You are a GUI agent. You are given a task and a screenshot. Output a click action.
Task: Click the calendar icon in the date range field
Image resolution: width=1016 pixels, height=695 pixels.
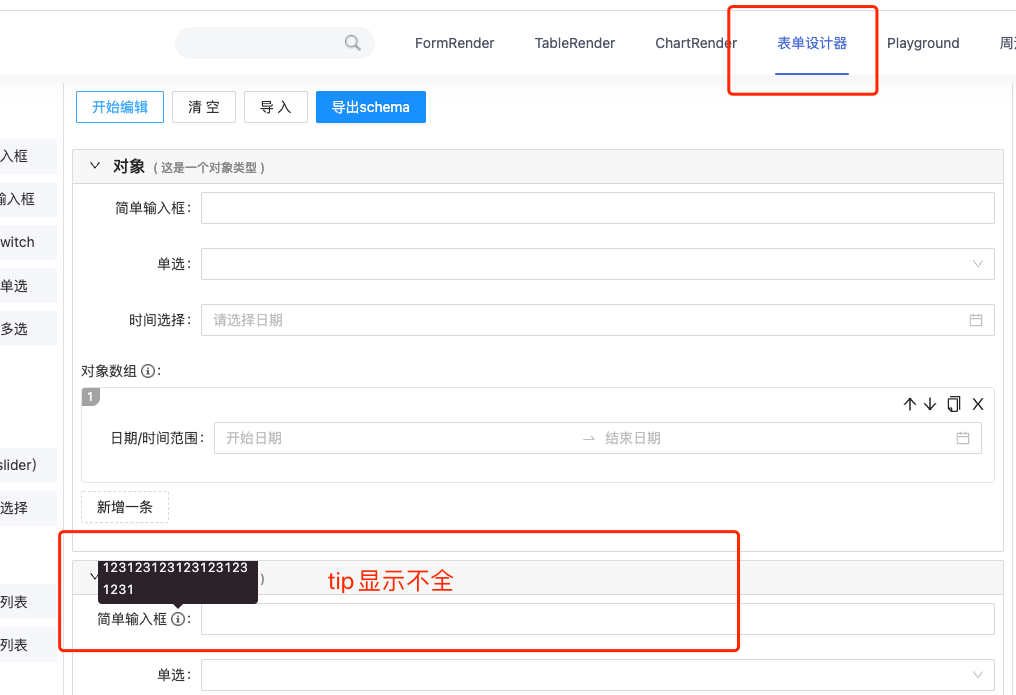[x=963, y=437]
